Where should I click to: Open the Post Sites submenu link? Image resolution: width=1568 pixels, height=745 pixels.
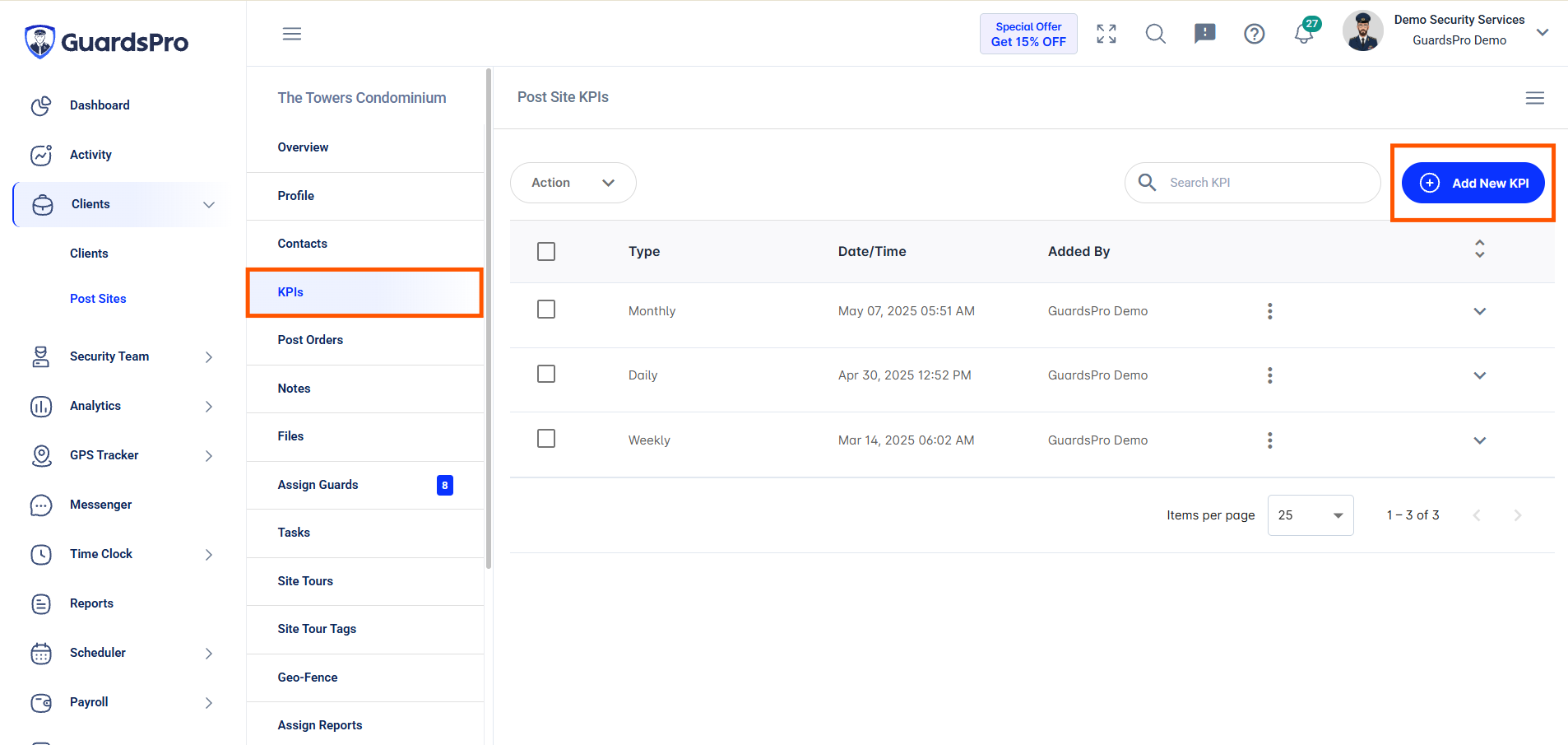coord(98,299)
